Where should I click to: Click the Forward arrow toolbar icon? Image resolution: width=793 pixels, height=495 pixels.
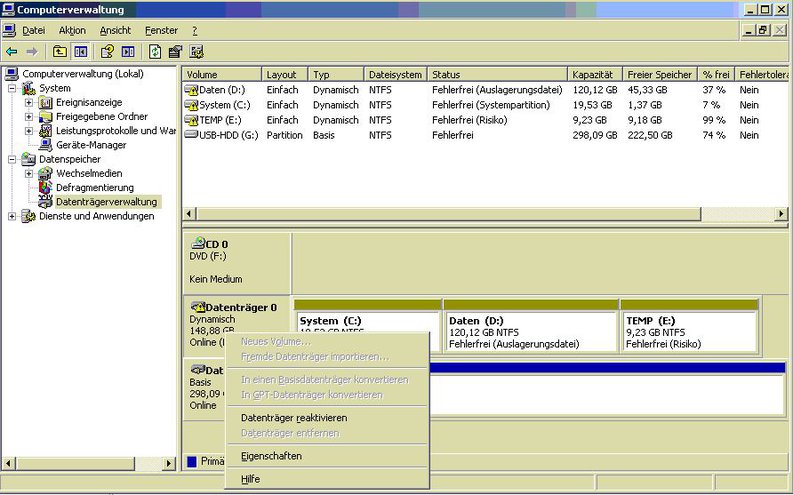pos(32,52)
